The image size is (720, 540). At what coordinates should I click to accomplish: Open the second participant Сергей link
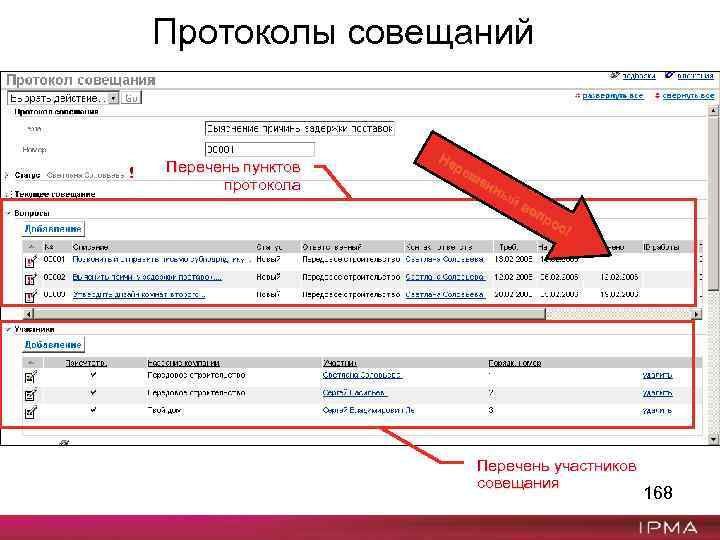(x=354, y=393)
